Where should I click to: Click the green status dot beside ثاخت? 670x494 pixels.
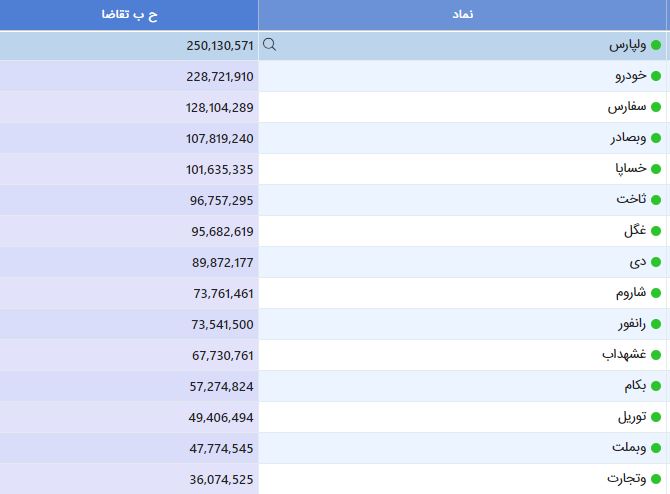(x=656, y=200)
